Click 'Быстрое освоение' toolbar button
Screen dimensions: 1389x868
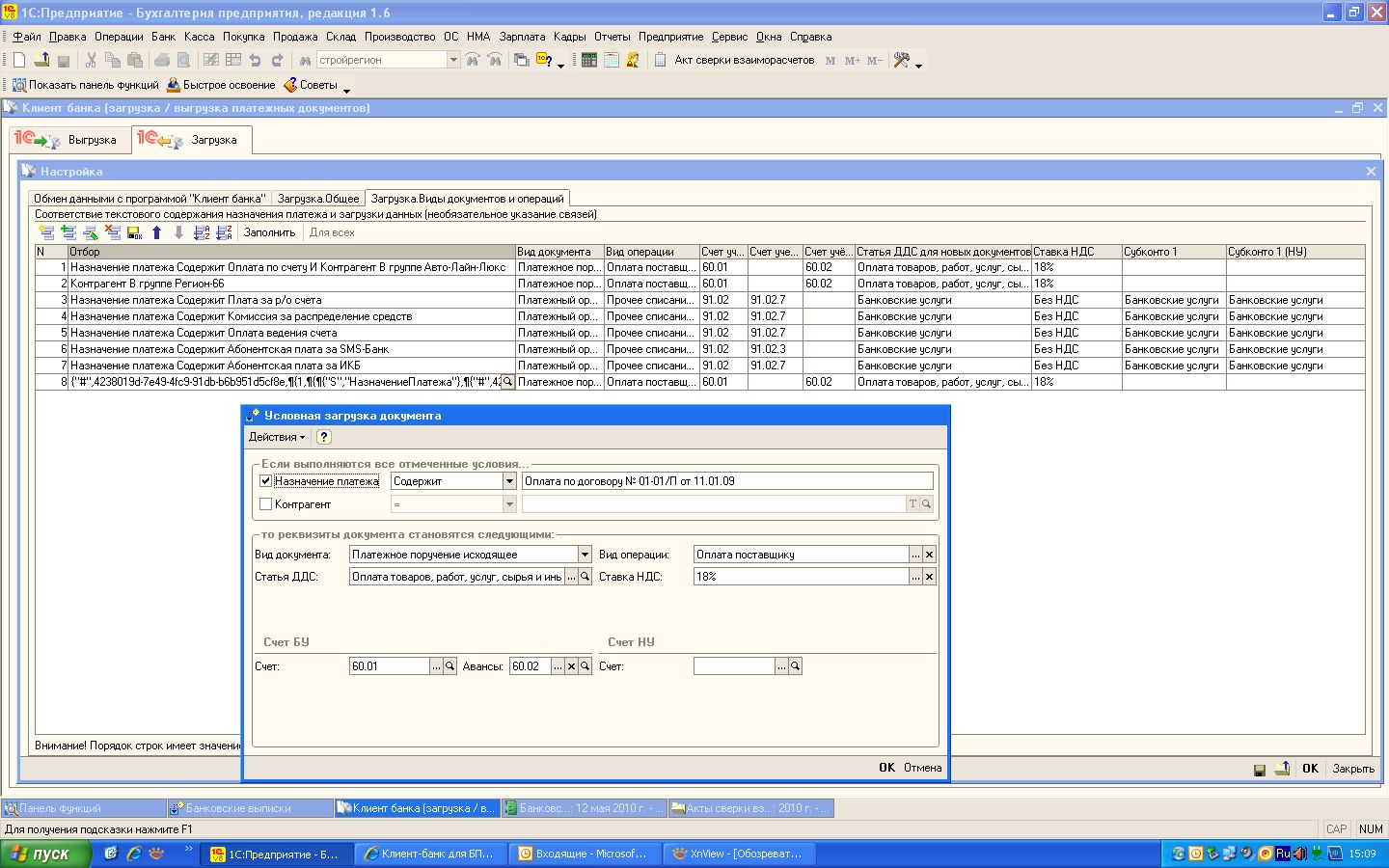[221, 85]
